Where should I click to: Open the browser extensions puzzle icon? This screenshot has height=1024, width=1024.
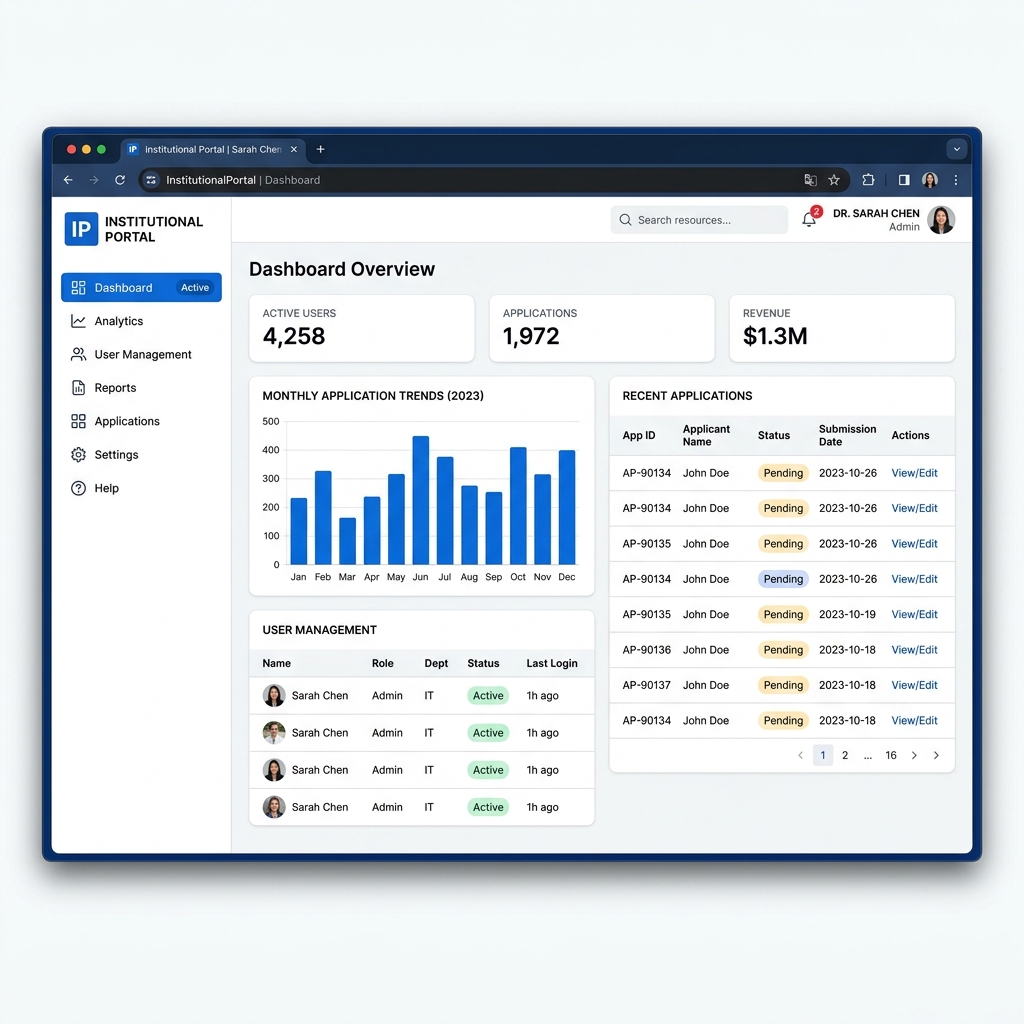[868, 180]
